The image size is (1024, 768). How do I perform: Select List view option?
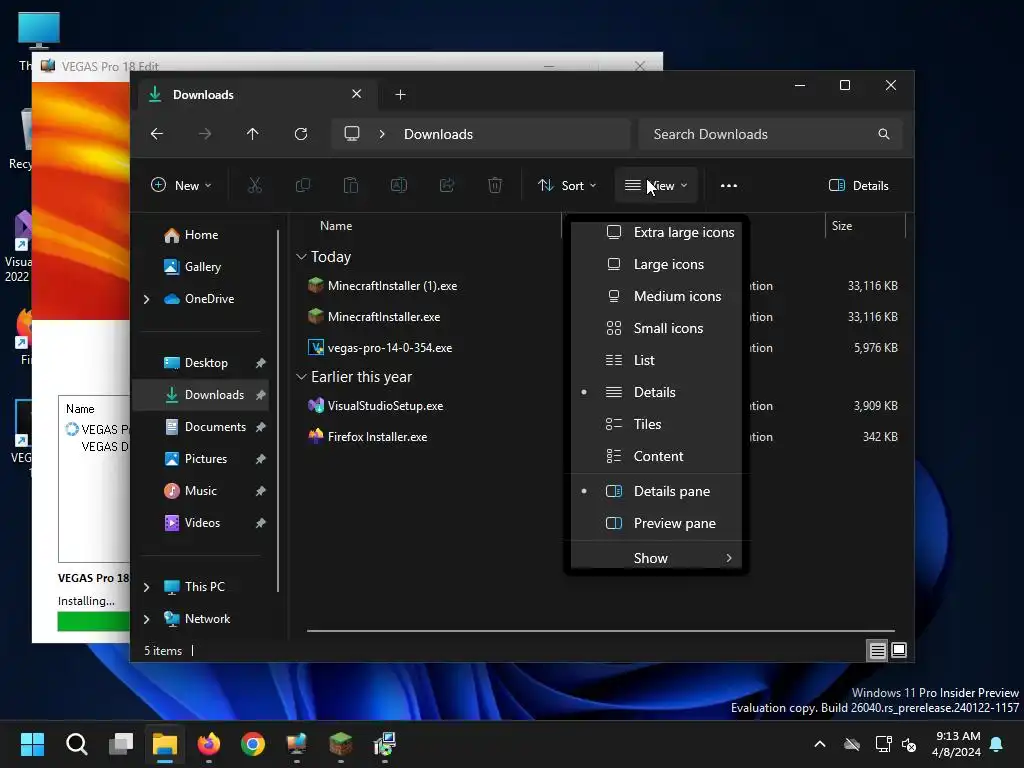(656, 360)
